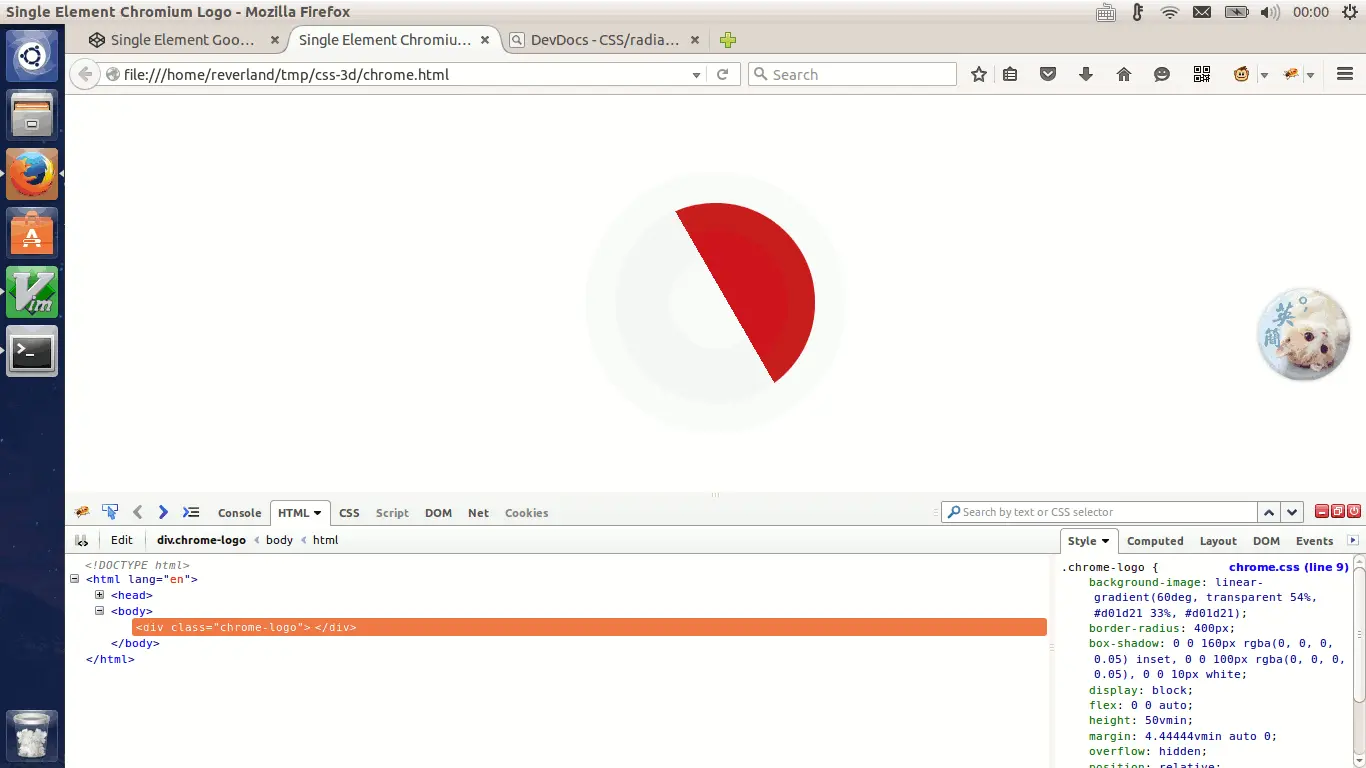
Task: Select the body breadcrumb
Action: 279,540
